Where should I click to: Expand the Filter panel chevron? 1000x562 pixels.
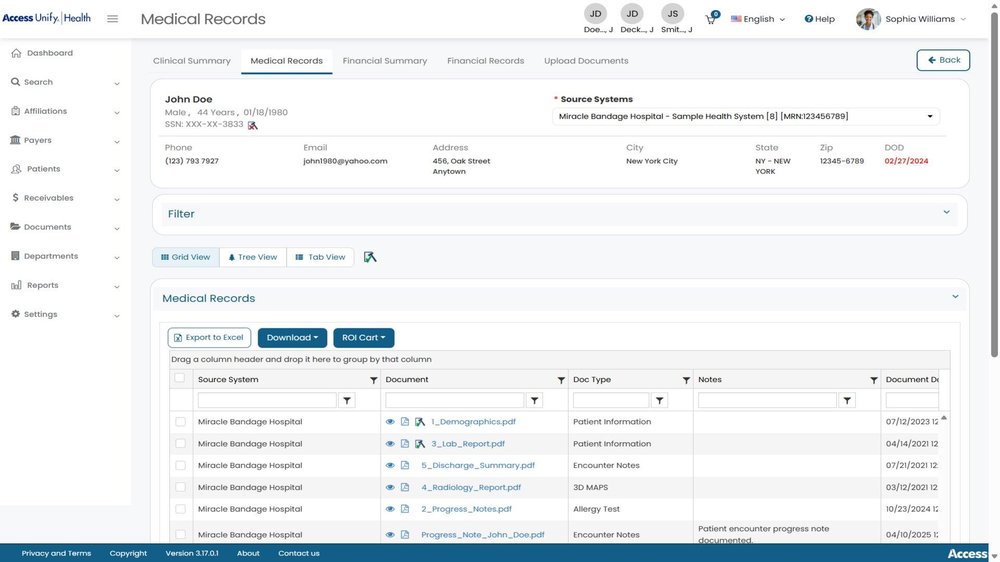(x=946, y=212)
